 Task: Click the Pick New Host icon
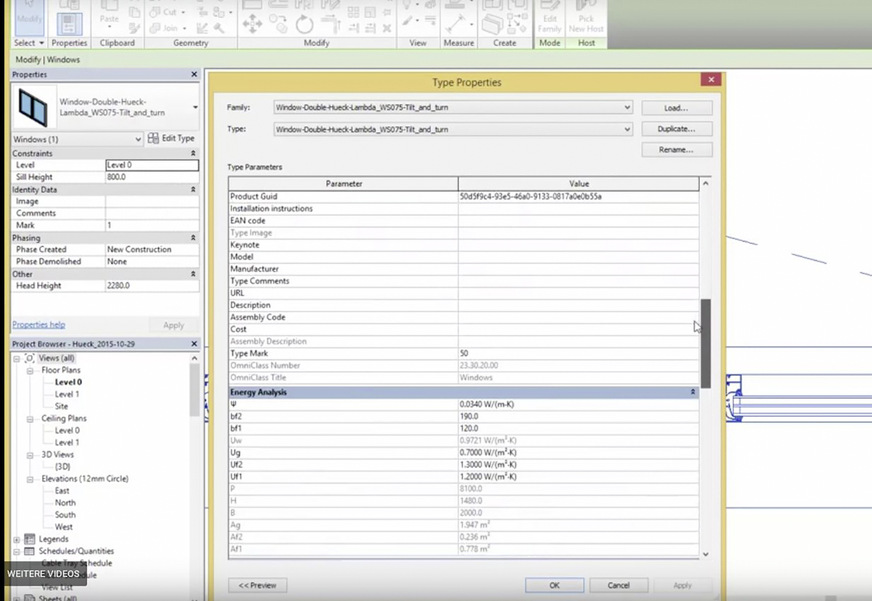pos(586,16)
